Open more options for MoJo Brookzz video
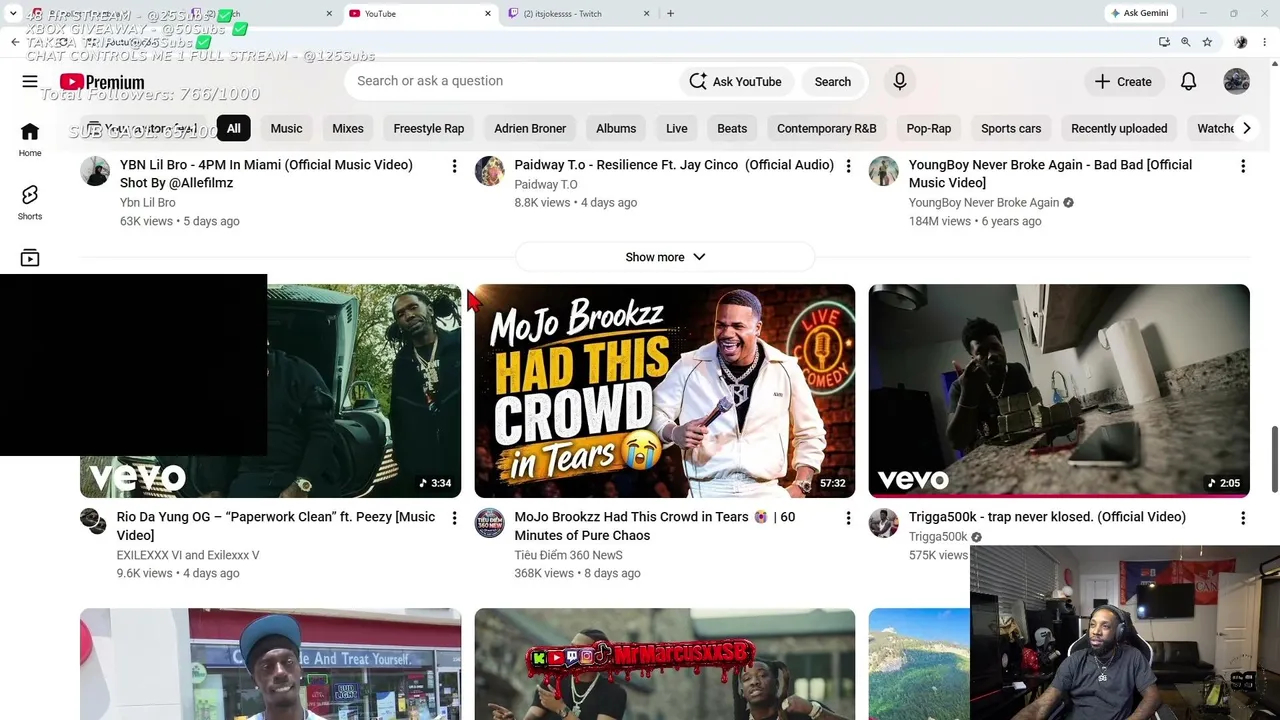The height and width of the screenshot is (720, 1280). pyautogui.click(x=848, y=518)
